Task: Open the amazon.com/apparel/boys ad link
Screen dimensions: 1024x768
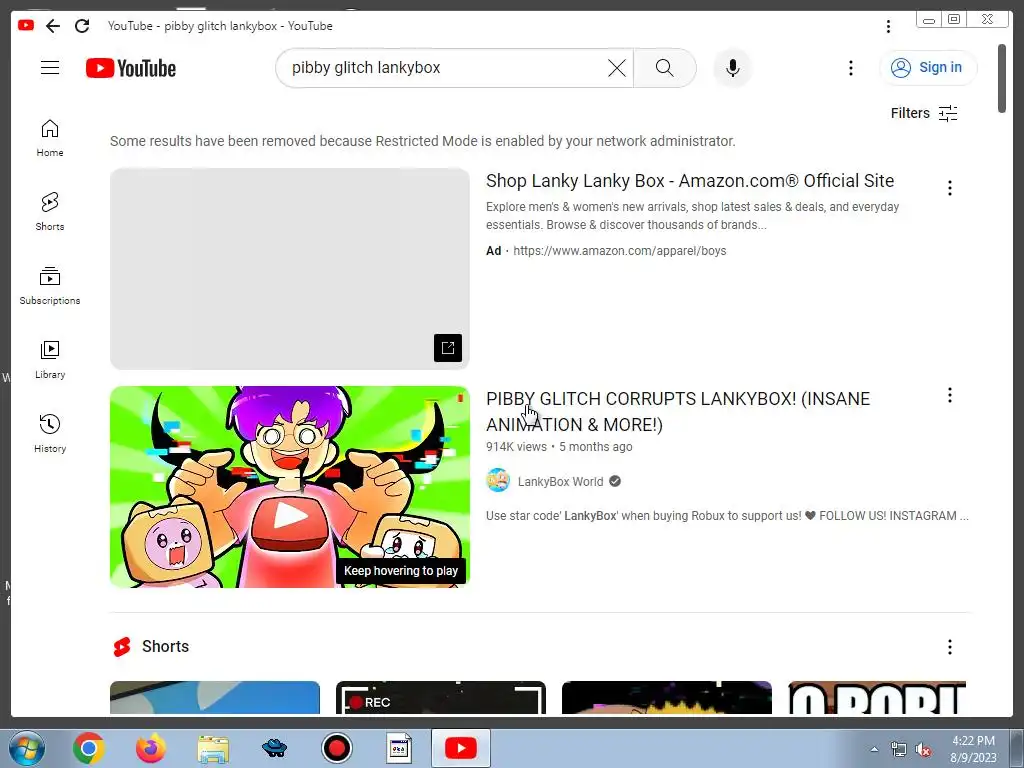Action: [x=619, y=251]
